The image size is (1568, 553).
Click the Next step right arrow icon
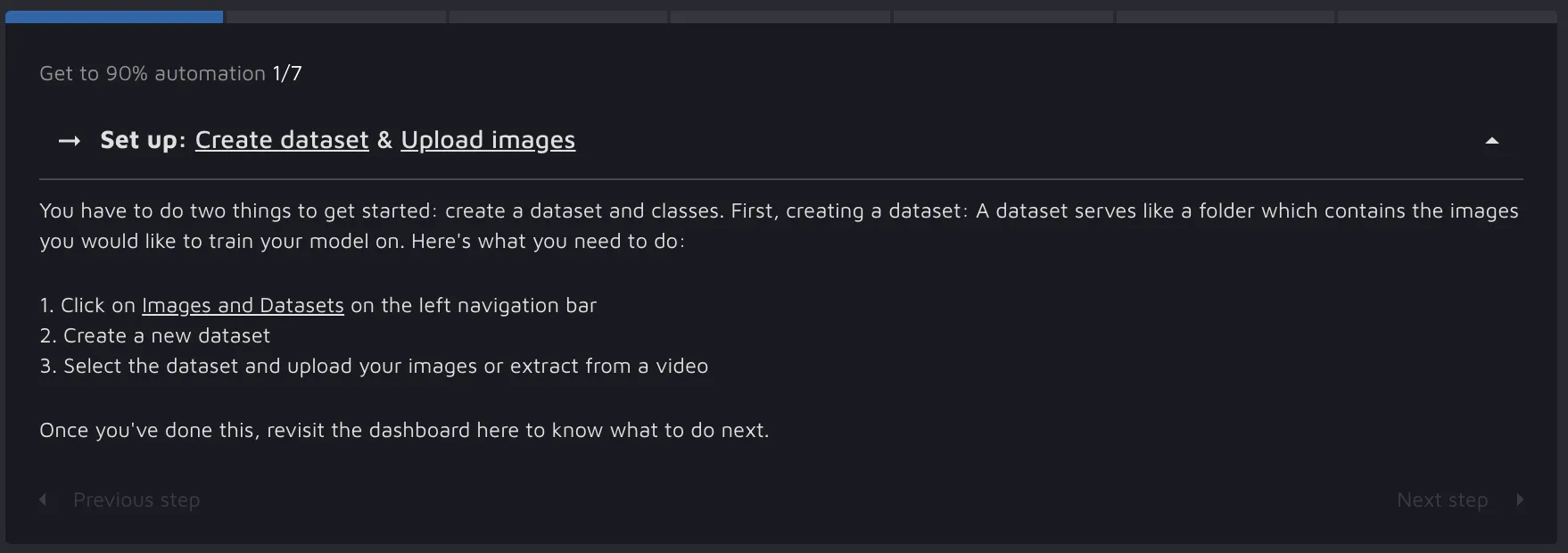coord(1520,499)
